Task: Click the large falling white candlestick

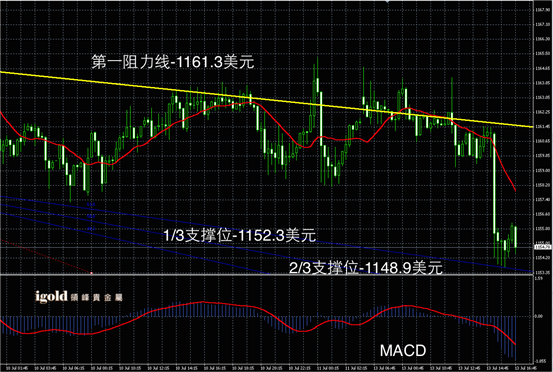Action: [494, 183]
